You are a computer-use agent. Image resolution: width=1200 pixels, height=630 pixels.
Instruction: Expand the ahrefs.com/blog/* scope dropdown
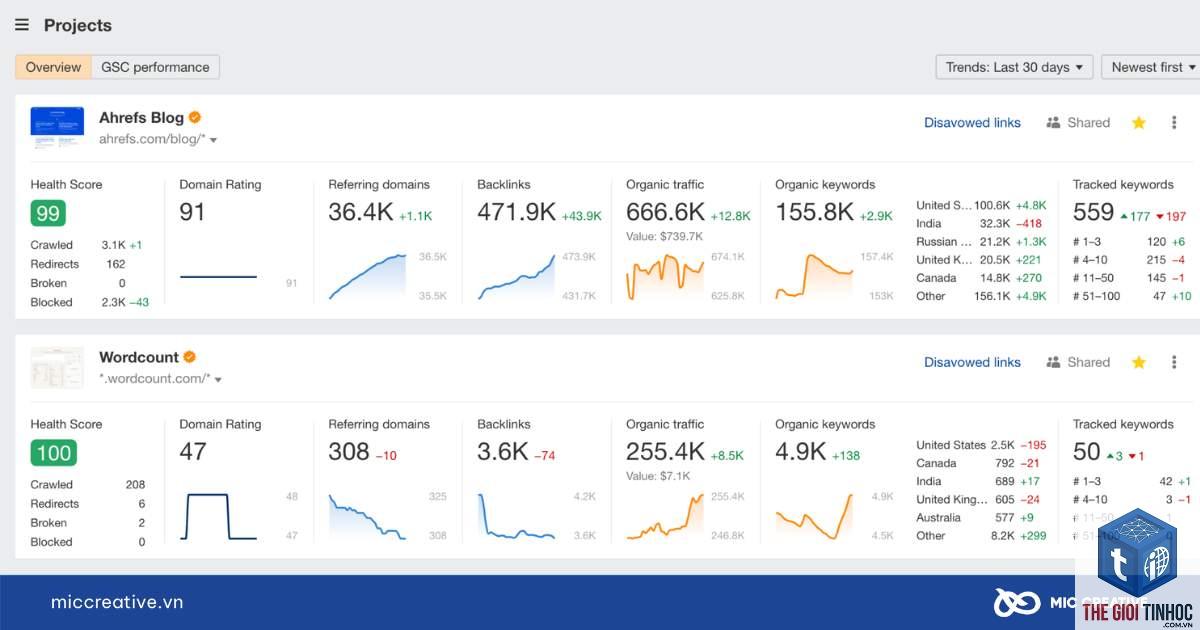point(158,140)
